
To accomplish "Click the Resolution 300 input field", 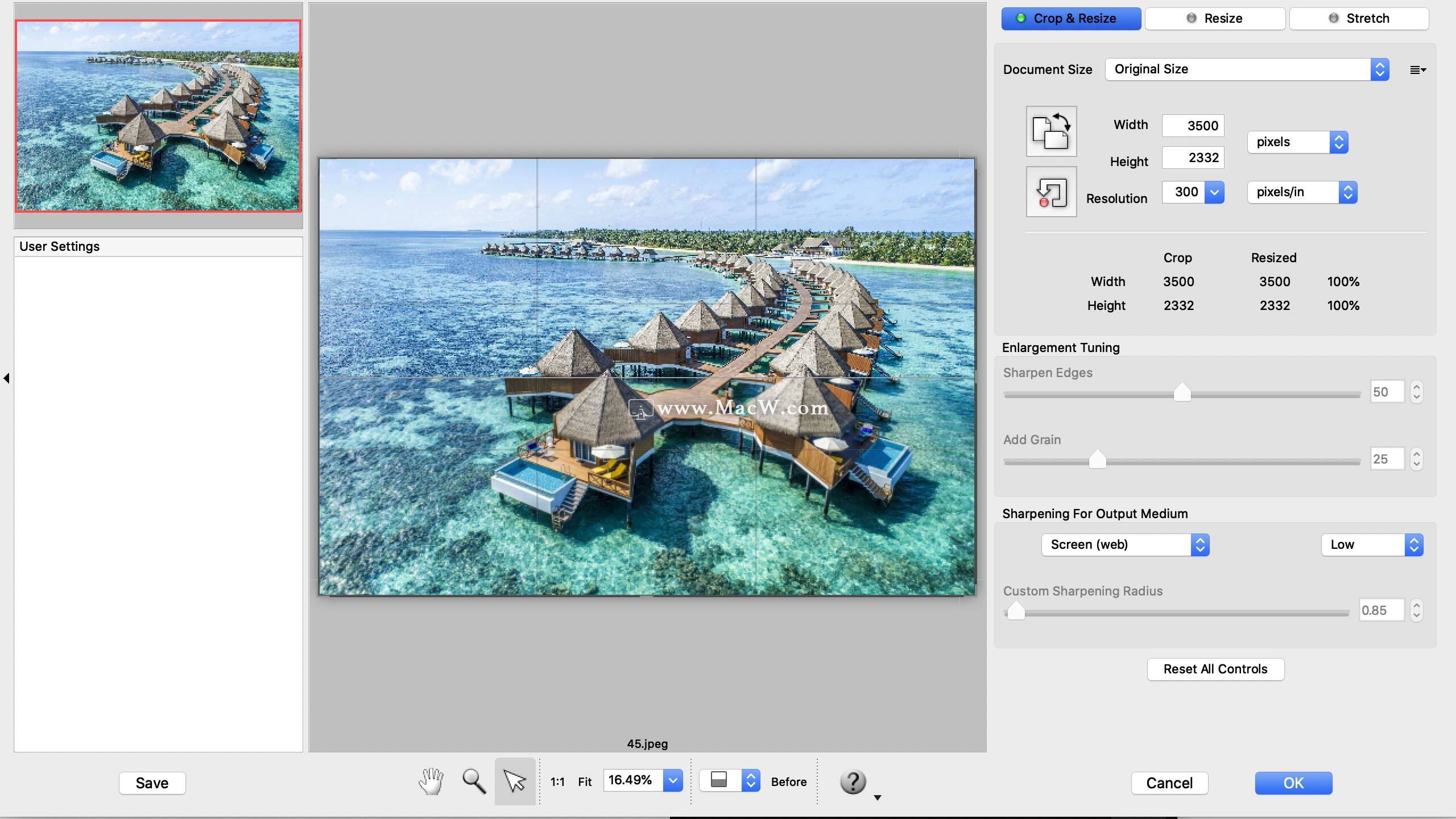I will pyautogui.click(x=1183, y=192).
